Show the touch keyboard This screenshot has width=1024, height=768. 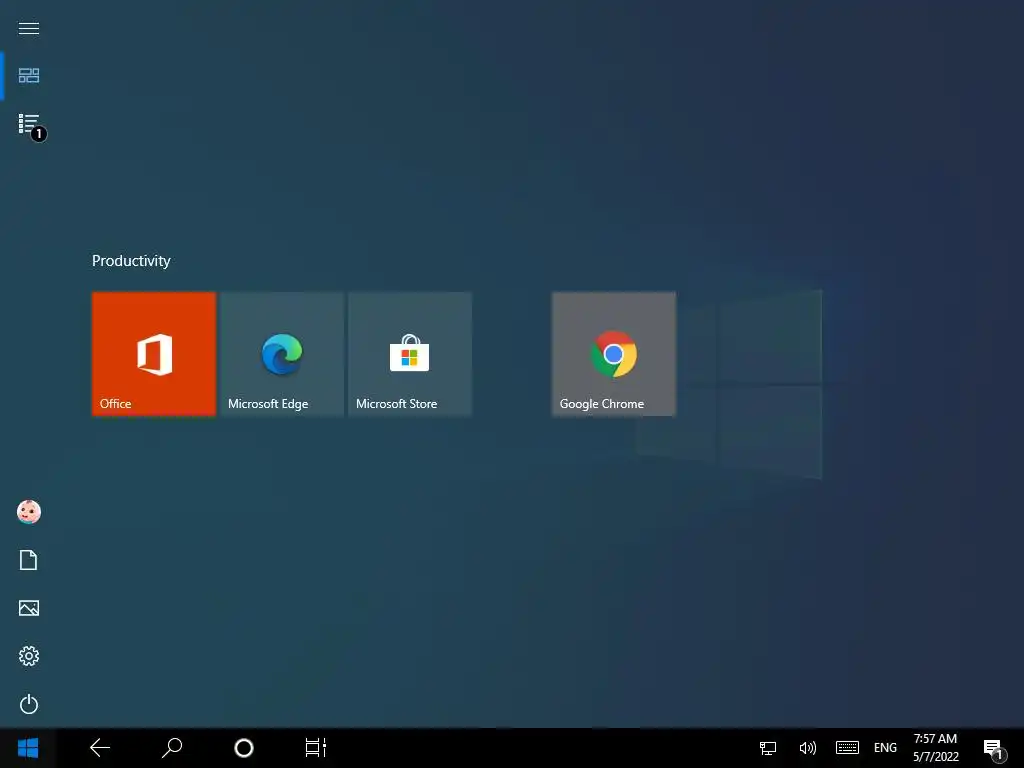point(847,748)
